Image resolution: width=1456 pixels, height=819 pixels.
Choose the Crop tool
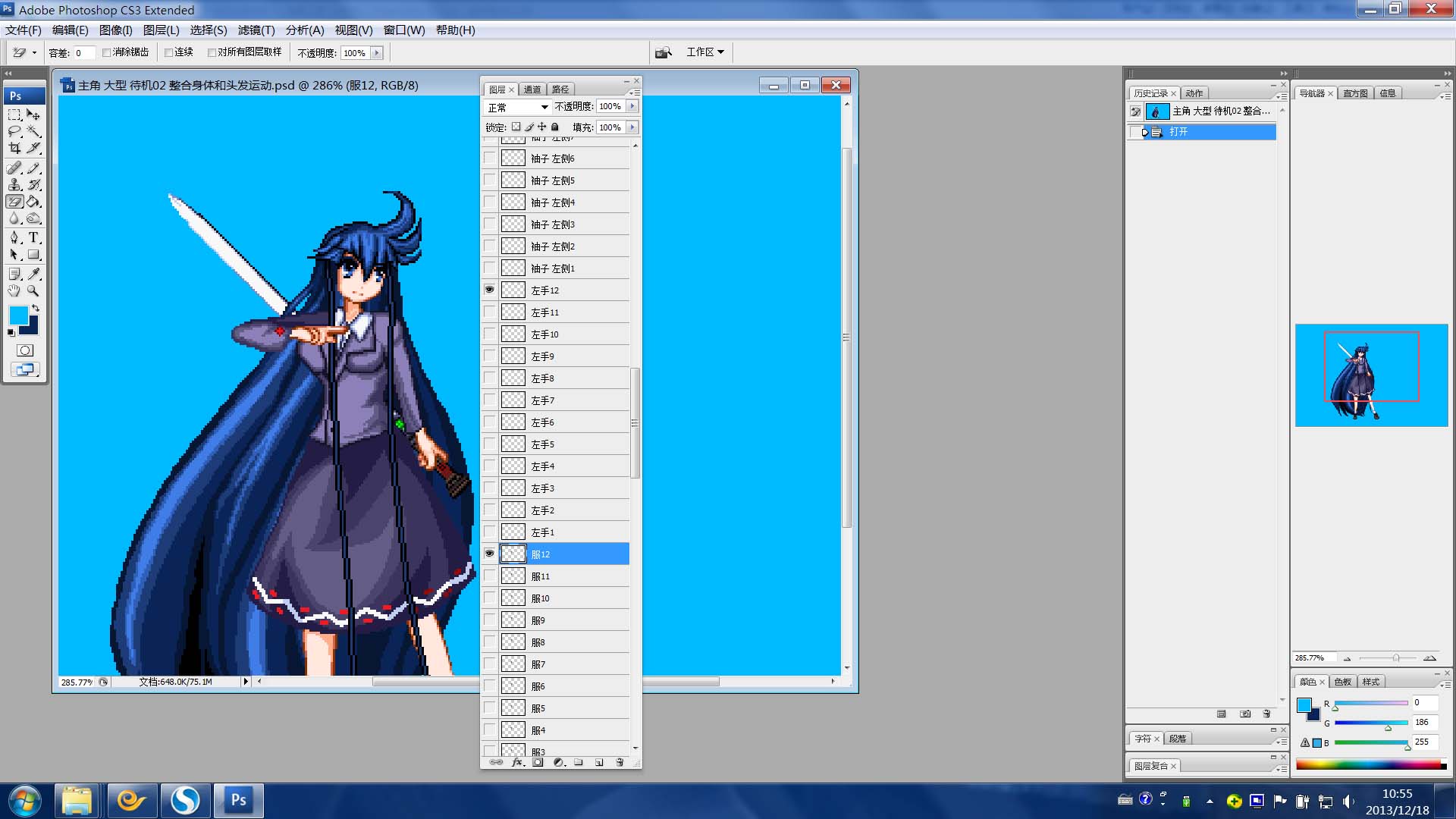click(14, 149)
